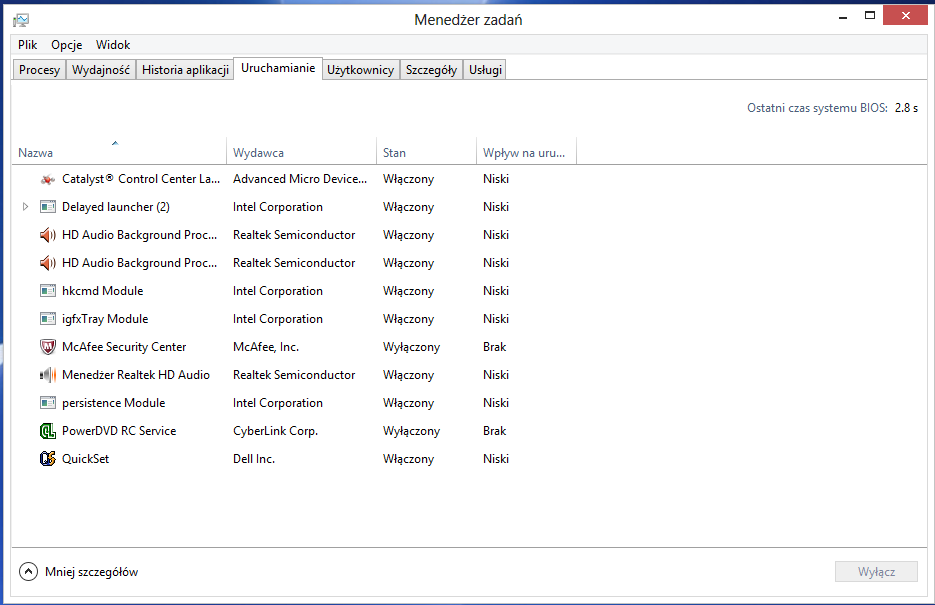This screenshot has width=935, height=605.
Task: Sort by Wpływ na uru... column header
Action: (527, 152)
